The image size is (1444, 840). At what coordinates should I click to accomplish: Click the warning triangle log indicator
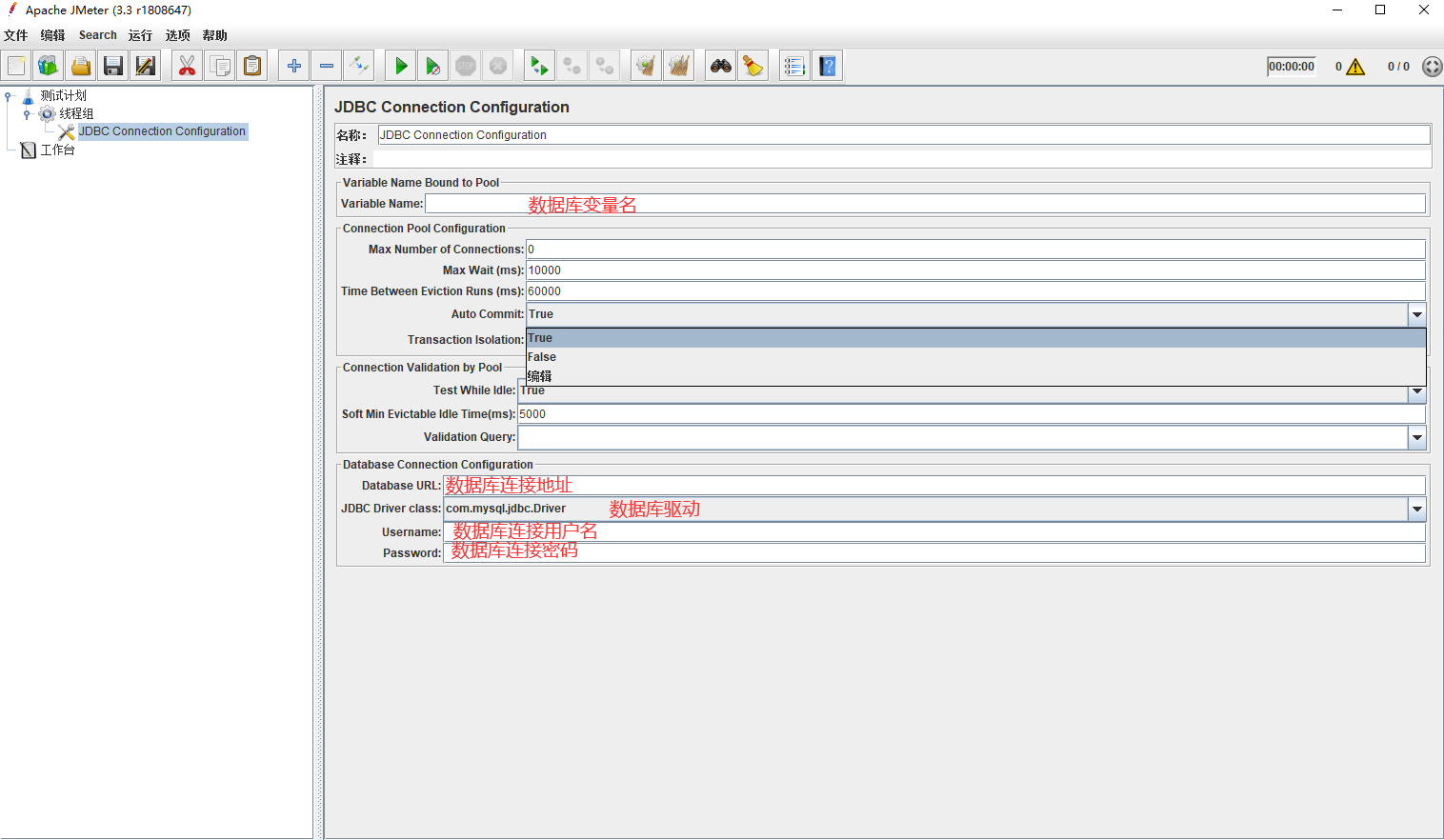point(1355,67)
